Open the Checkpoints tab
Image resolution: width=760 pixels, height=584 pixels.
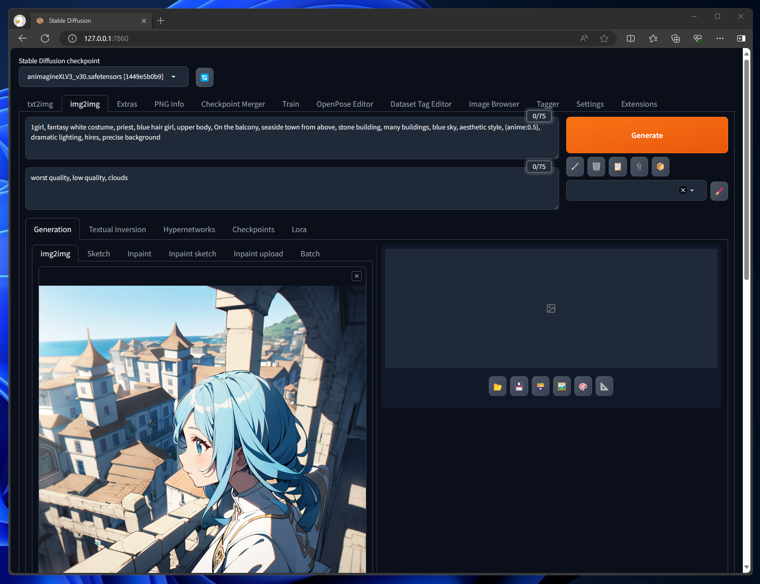pyautogui.click(x=253, y=230)
